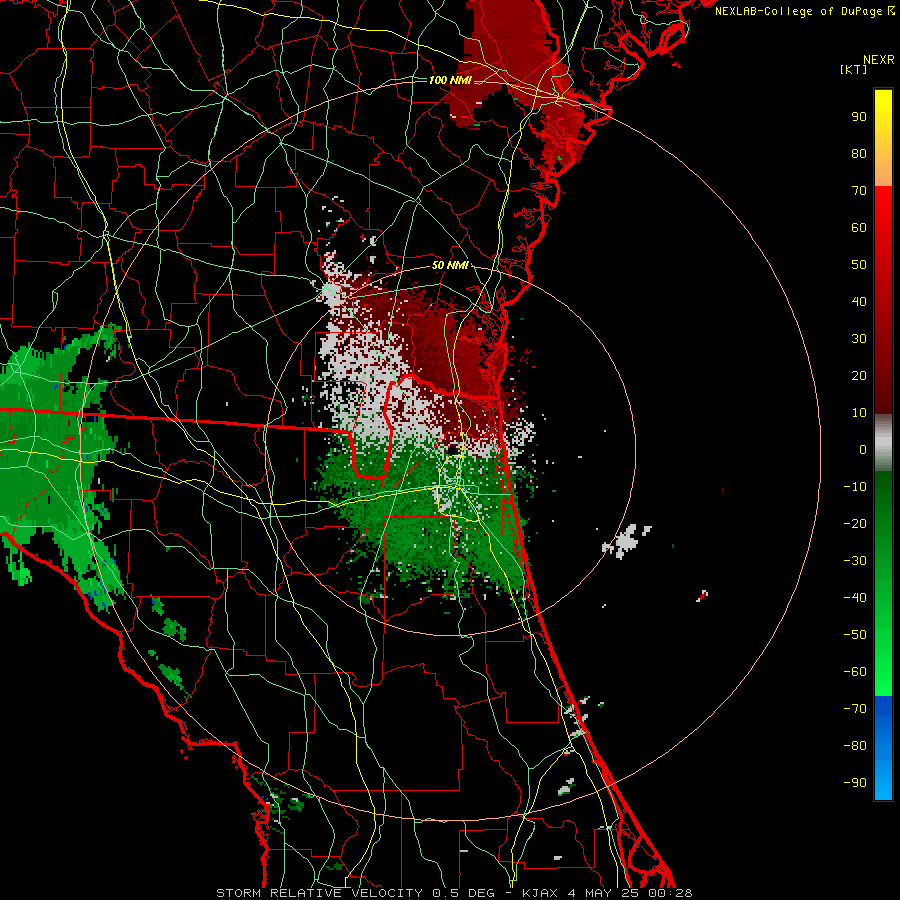Select the NEXR label above the color scale

point(878,60)
